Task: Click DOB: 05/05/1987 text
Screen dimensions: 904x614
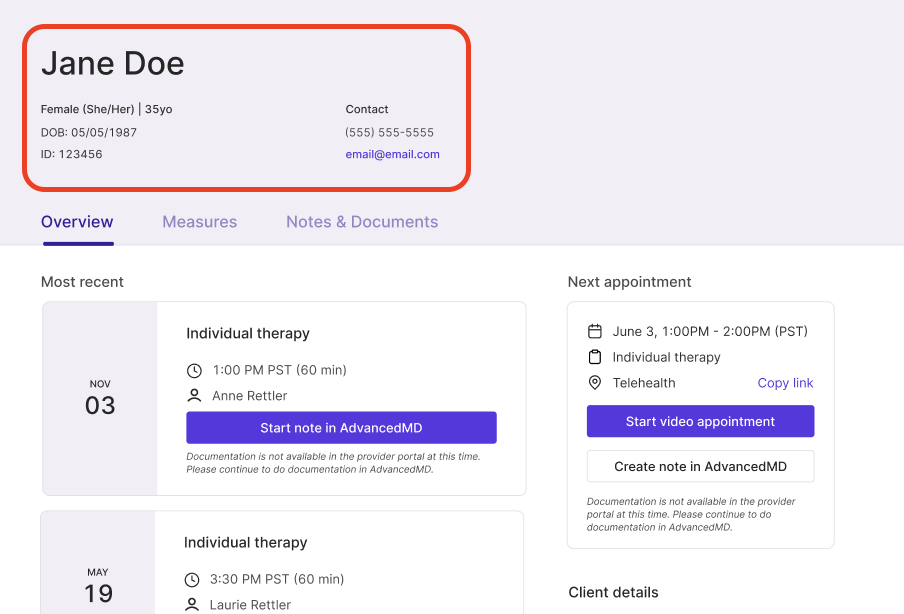Action: pyautogui.click(x=89, y=133)
